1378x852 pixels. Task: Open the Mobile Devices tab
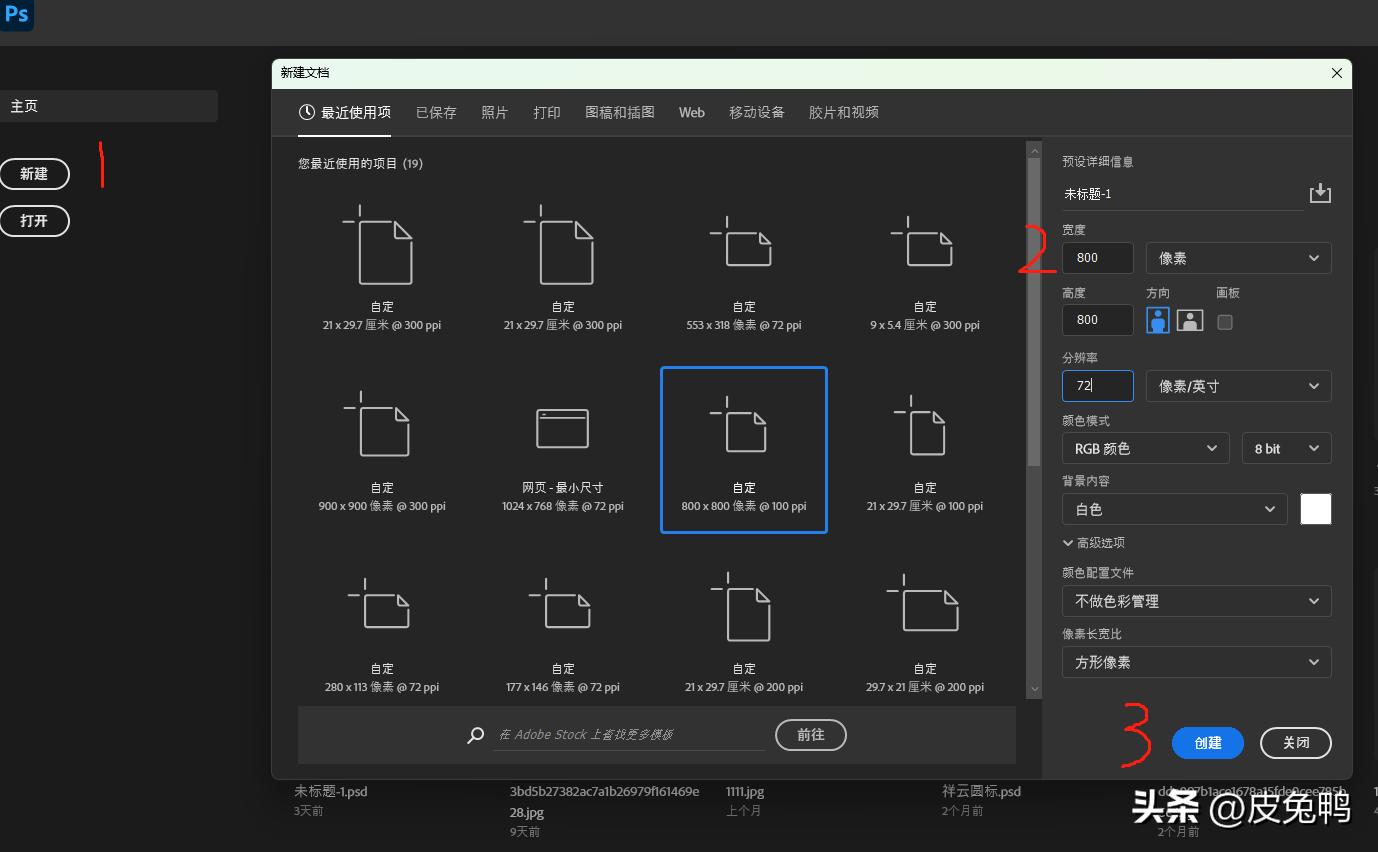coord(756,113)
